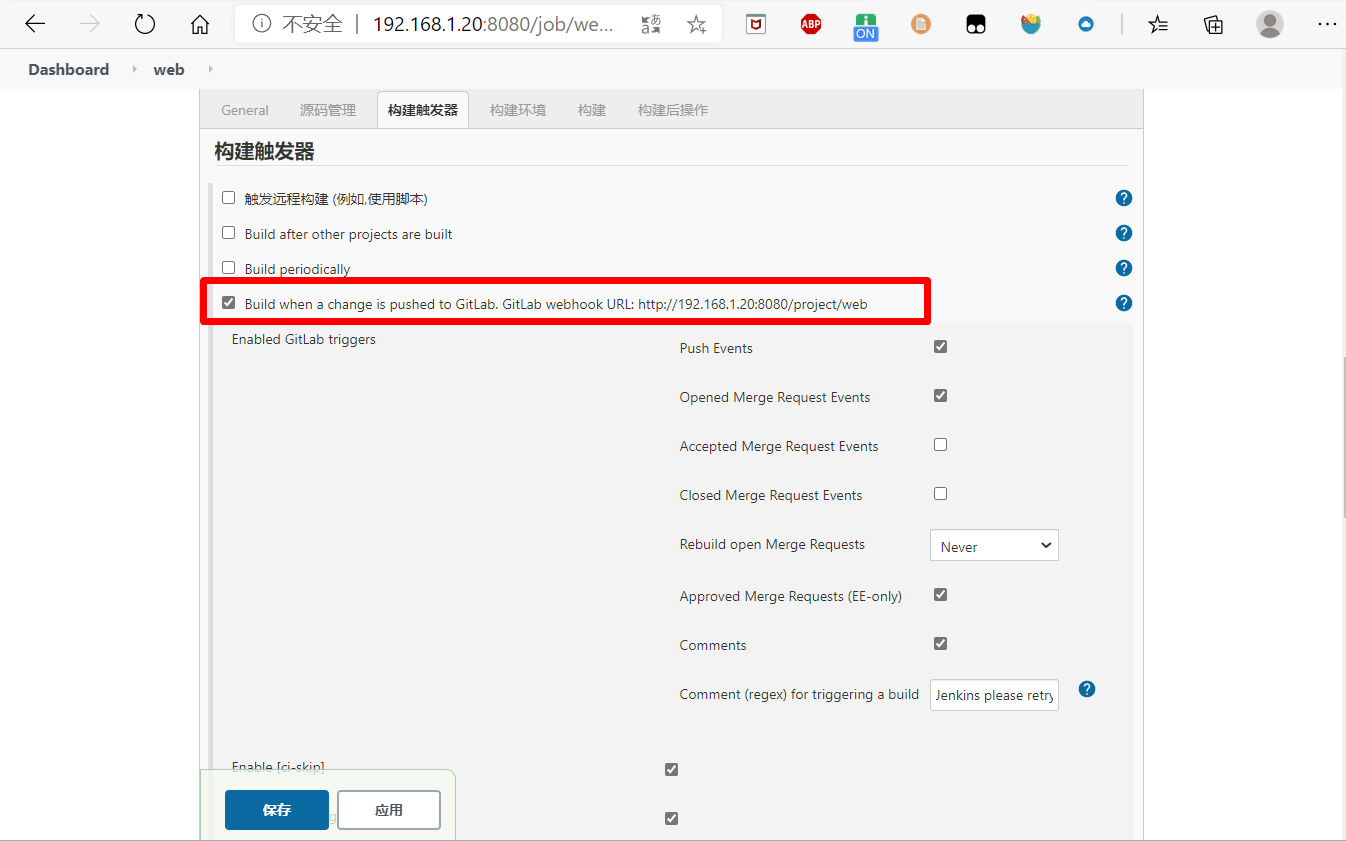Reload the current page

145,24
